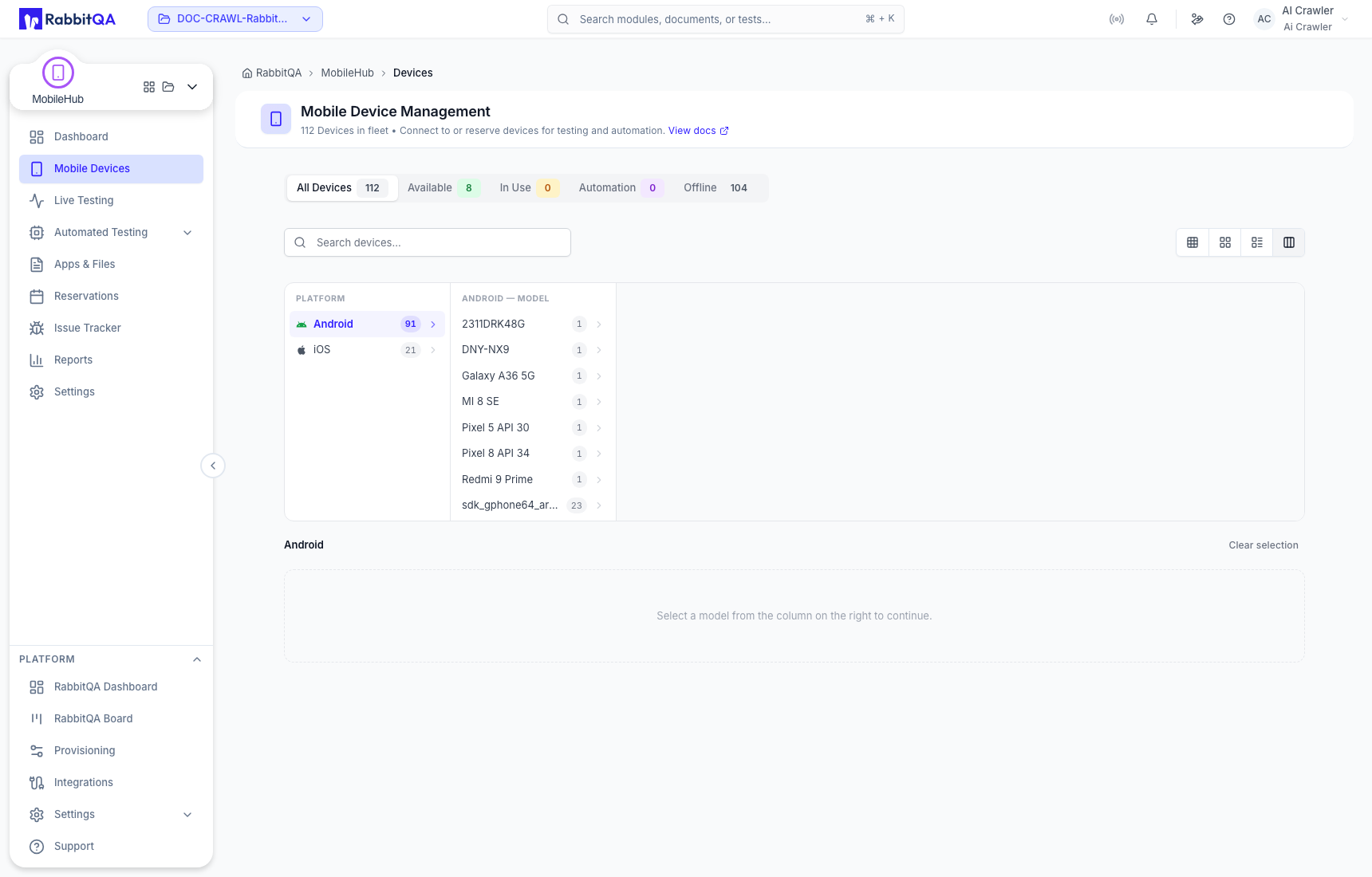Click the MobileHub module icon
Screen dimensions: 1372x877
tap(58, 73)
